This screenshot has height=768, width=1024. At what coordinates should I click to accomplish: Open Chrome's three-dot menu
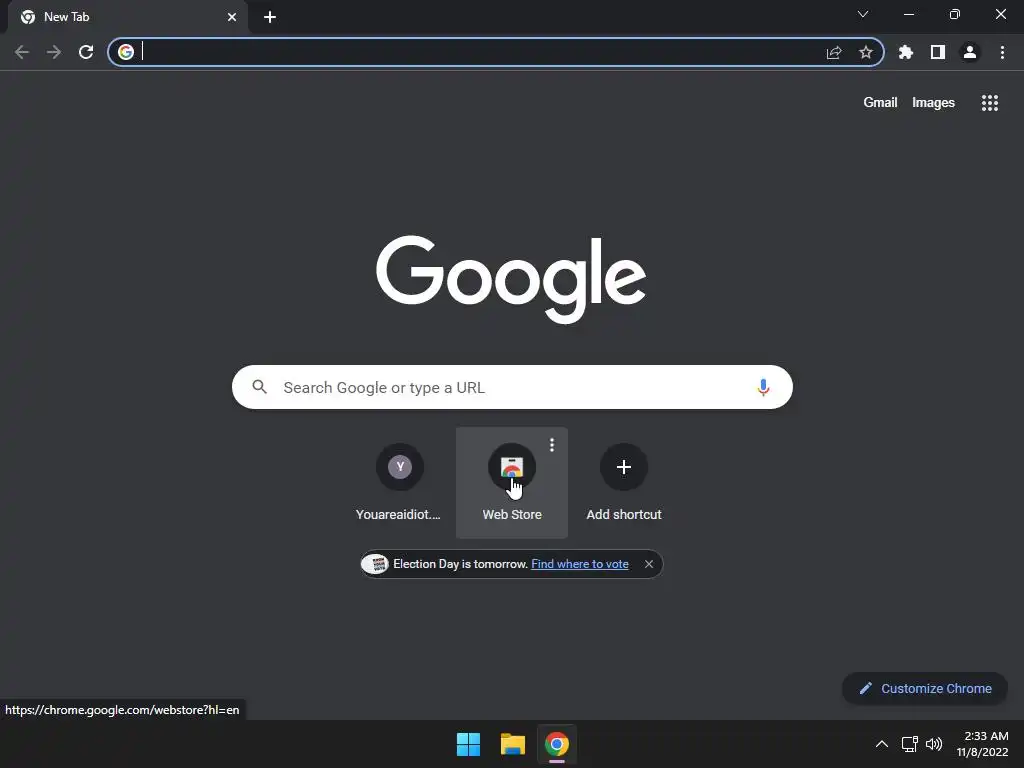coord(1002,52)
